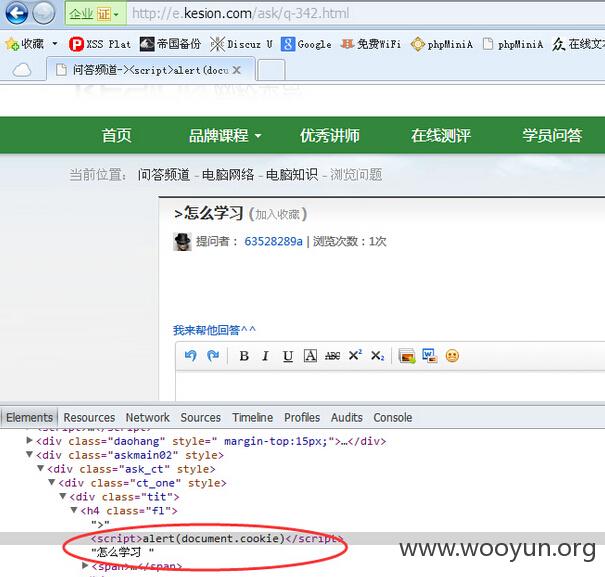Image resolution: width=605 pixels, height=577 pixels.
Task: Toggle subscript formatting in the editor
Action: 377,356
